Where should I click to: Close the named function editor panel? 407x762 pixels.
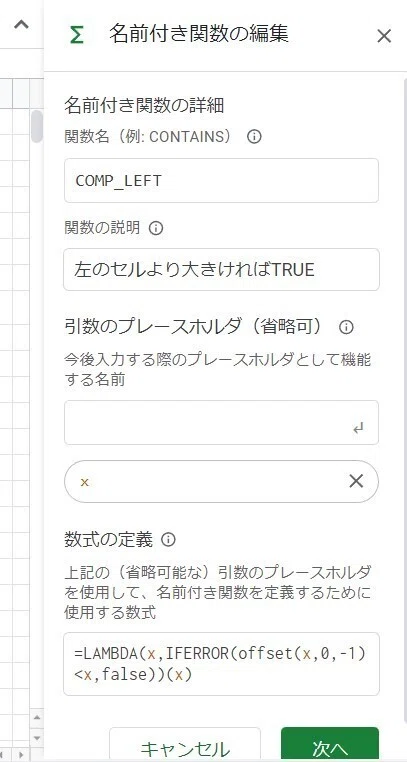coord(384,36)
